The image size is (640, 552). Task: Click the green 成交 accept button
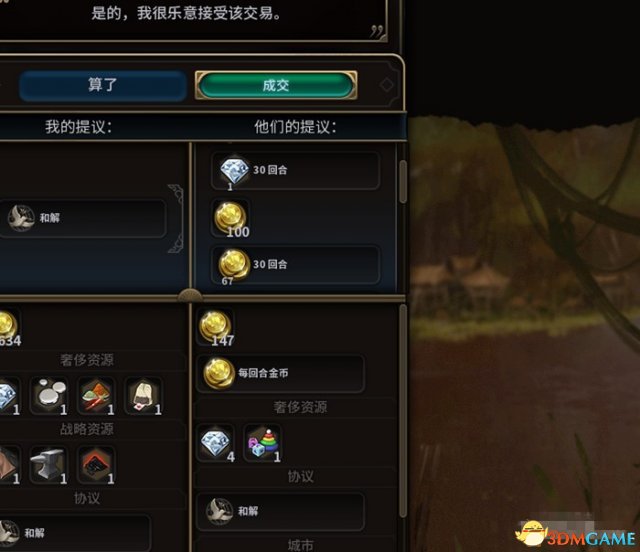pyautogui.click(x=276, y=85)
